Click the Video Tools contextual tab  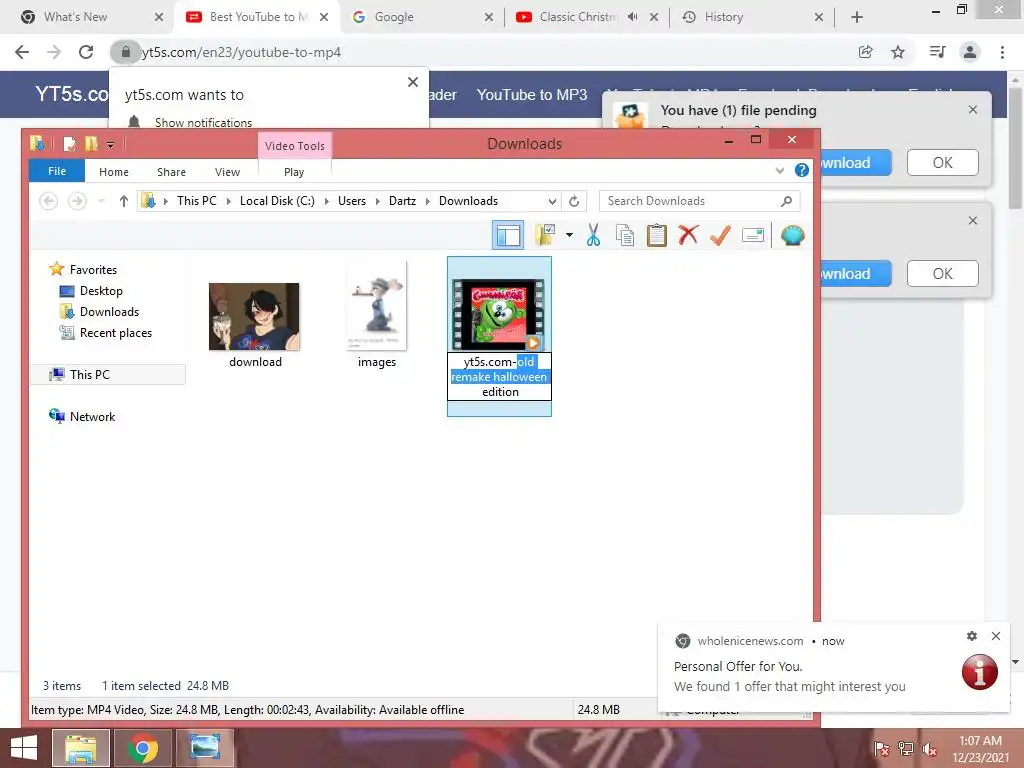pyautogui.click(x=295, y=146)
